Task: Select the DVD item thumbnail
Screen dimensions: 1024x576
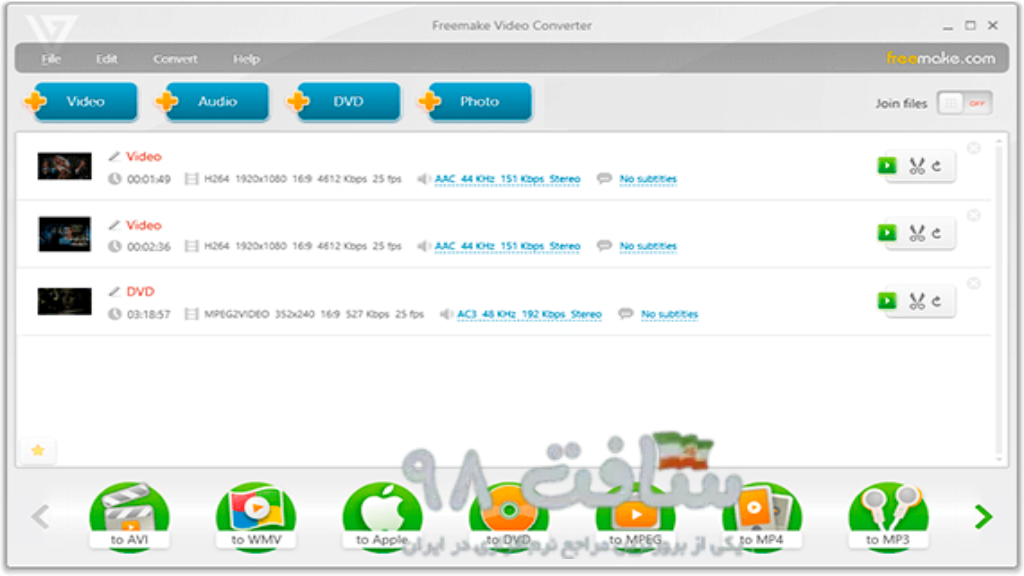Action: pyautogui.click(x=64, y=301)
